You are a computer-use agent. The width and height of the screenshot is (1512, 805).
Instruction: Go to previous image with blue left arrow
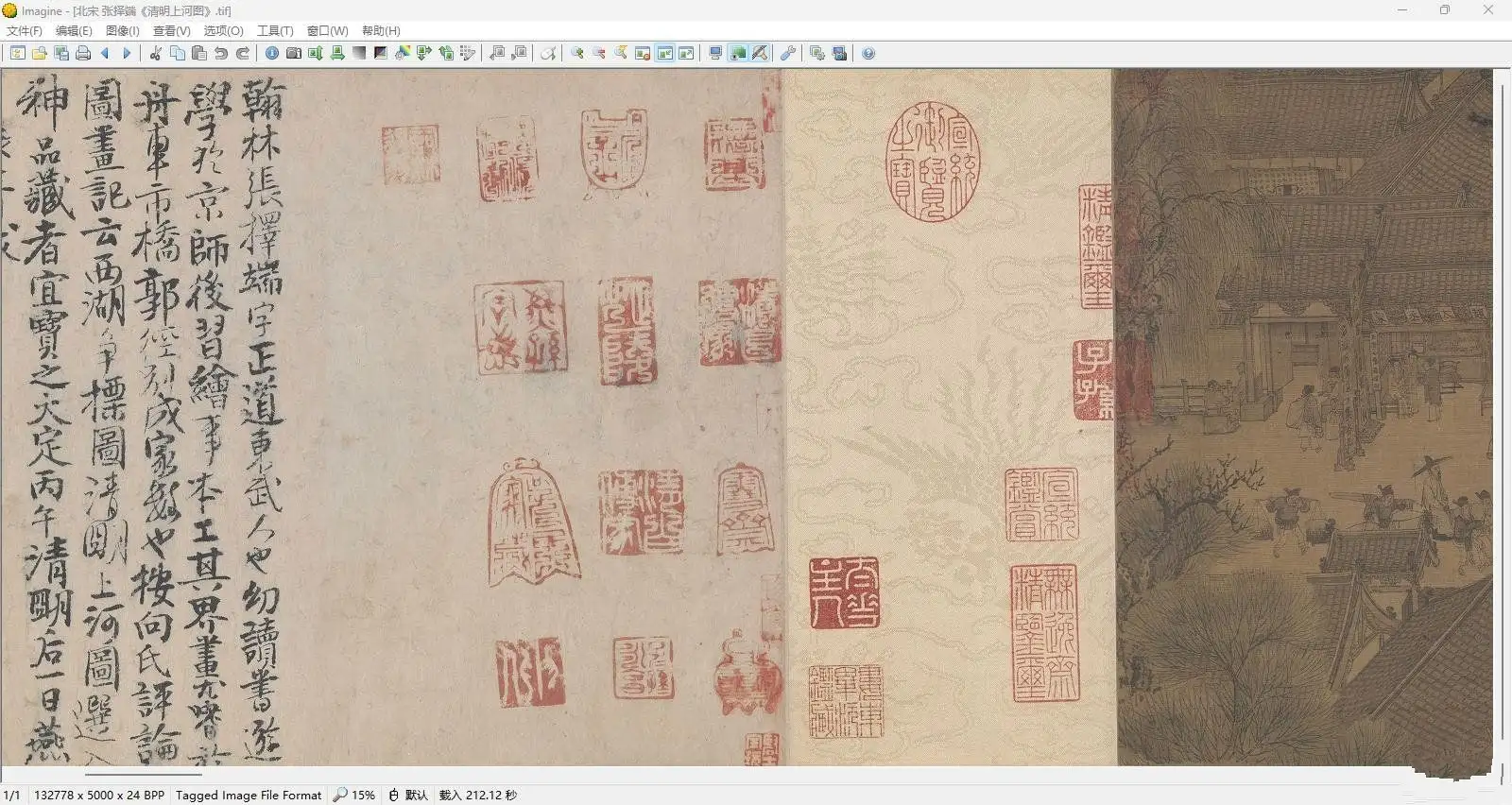point(105,53)
